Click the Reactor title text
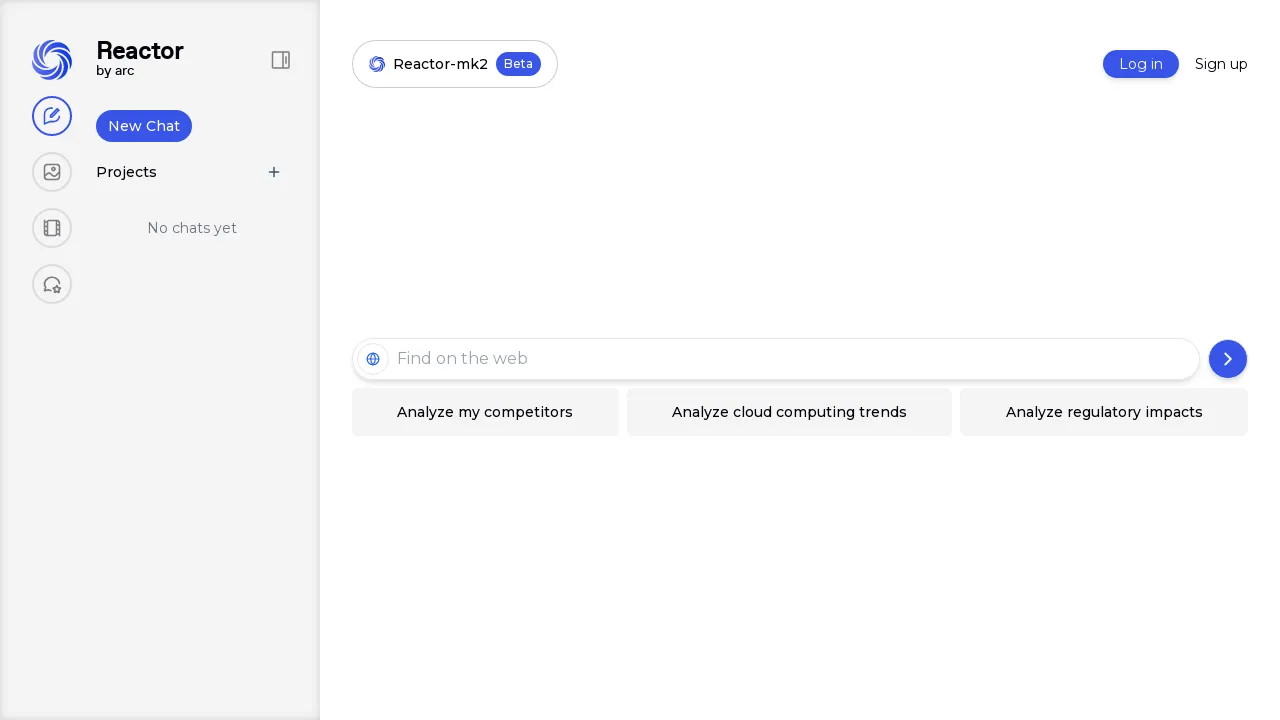The height and width of the screenshot is (720, 1280). 140,51
